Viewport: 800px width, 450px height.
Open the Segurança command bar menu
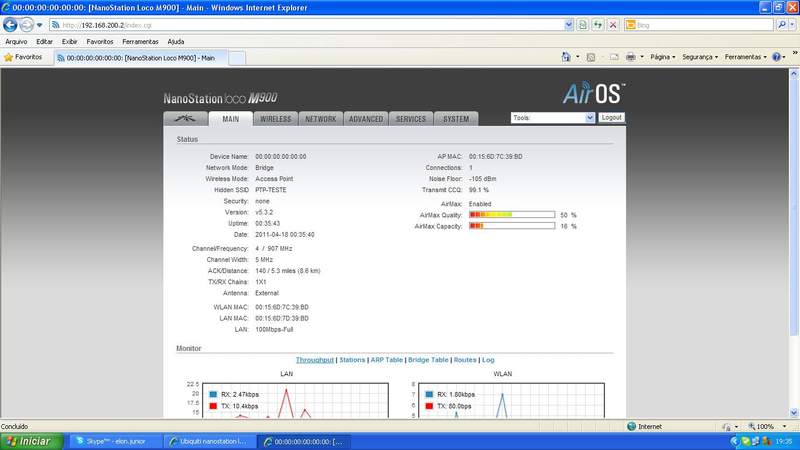[x=699, y=57]
